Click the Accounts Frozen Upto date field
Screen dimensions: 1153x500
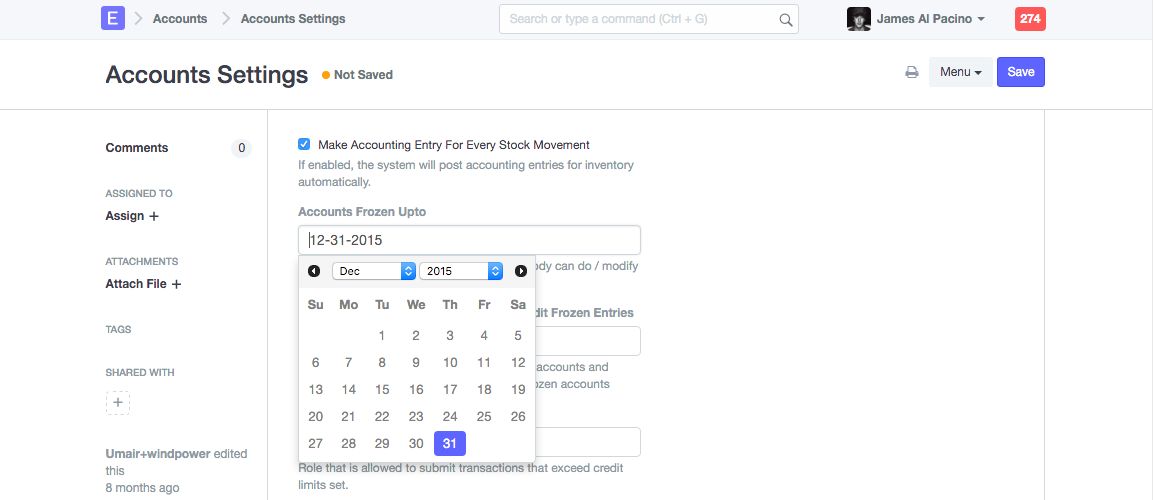click(469, 240)
